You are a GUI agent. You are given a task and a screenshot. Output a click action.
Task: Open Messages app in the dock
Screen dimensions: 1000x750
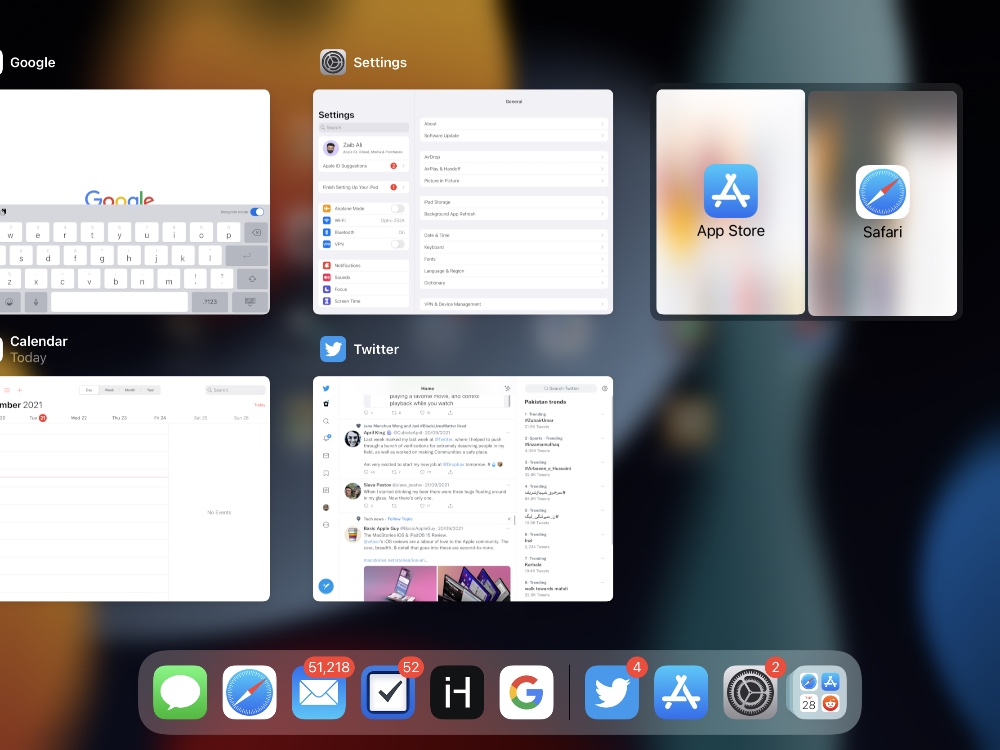coord(180,692)
